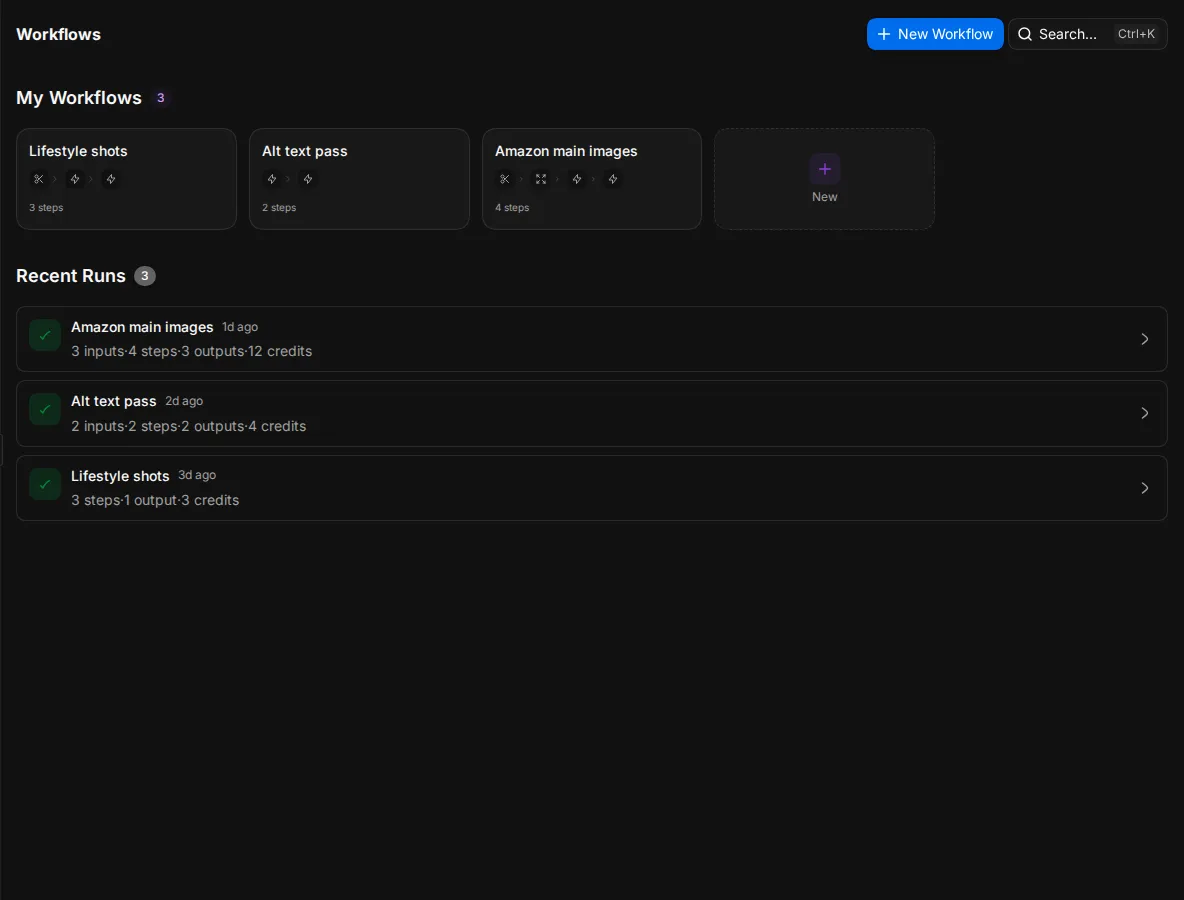Click the '2d ago' timestamp
Viewport: 1184px width, 900px height.
click(184, 401)
